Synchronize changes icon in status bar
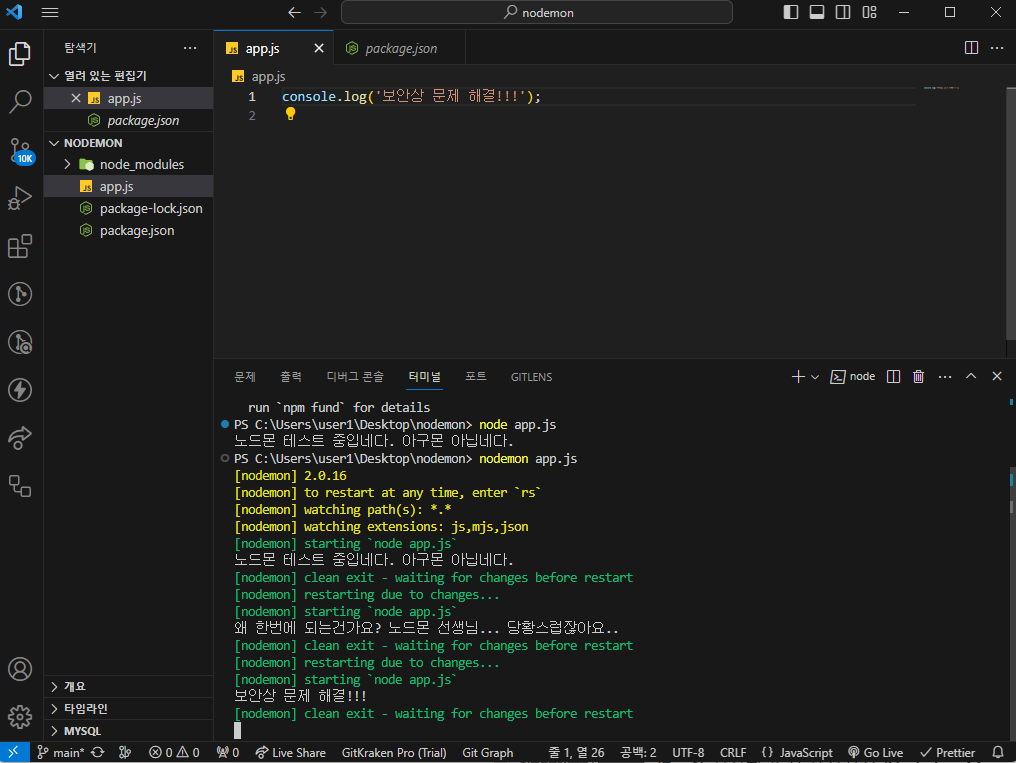1016x763 pixels. [x=98, y=753]
